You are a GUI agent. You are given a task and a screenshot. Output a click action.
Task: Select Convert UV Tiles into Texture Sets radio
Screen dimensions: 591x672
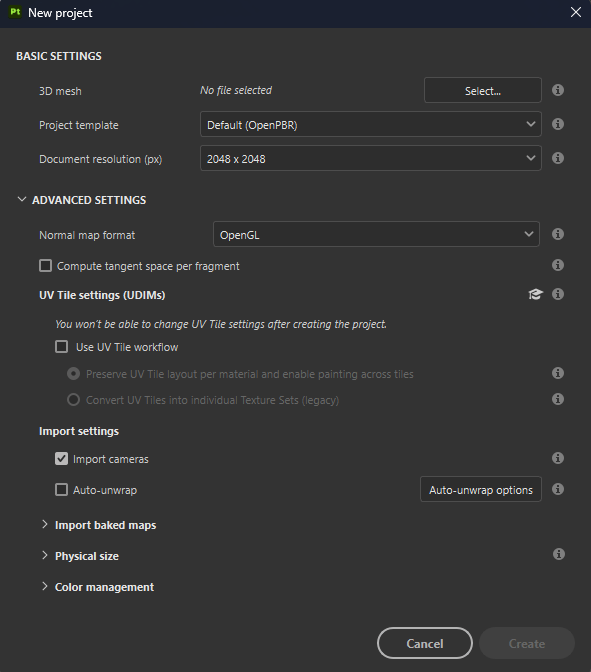[73, 400]
